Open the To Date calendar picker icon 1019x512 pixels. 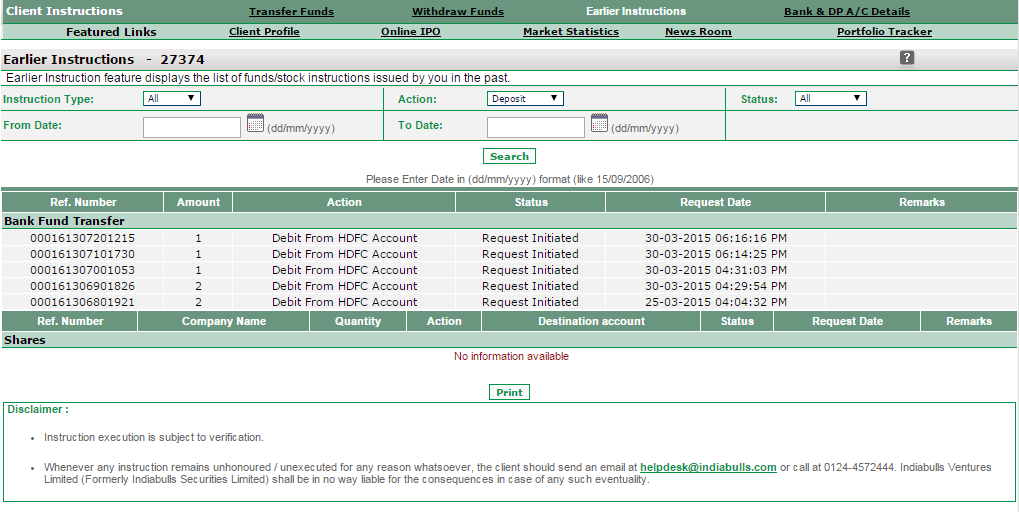[599, 124]
